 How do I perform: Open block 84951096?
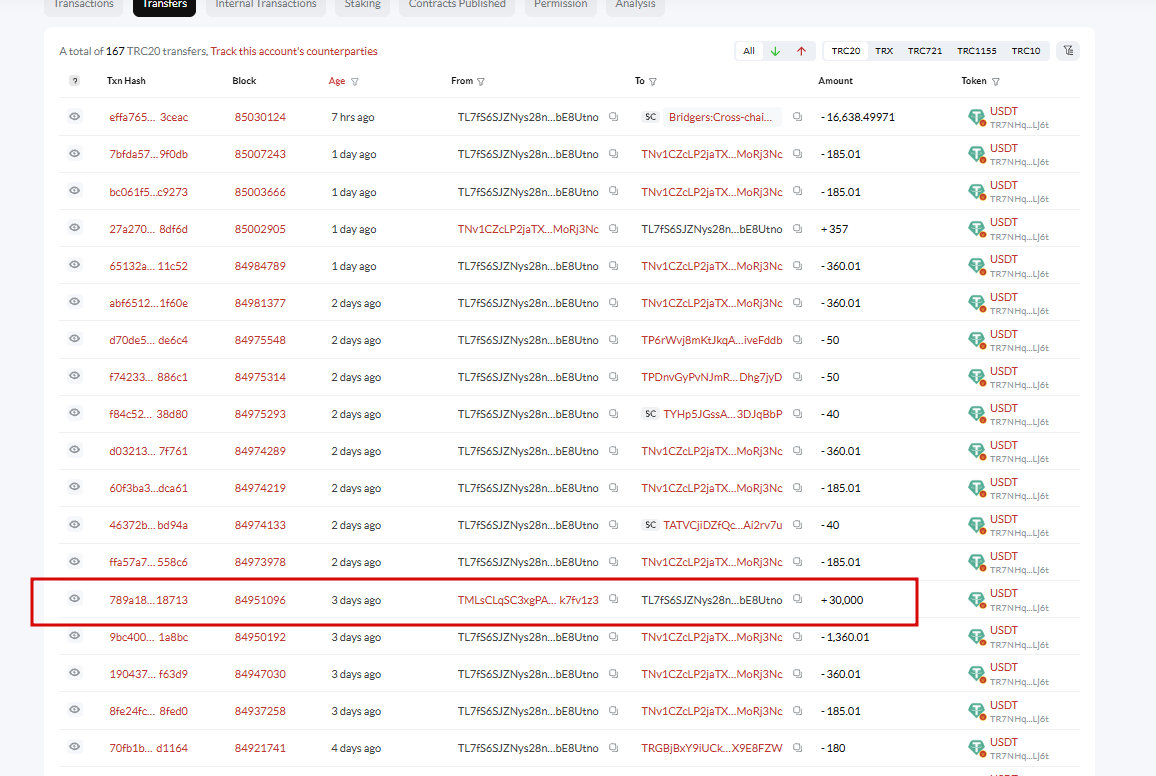(260, 600)
